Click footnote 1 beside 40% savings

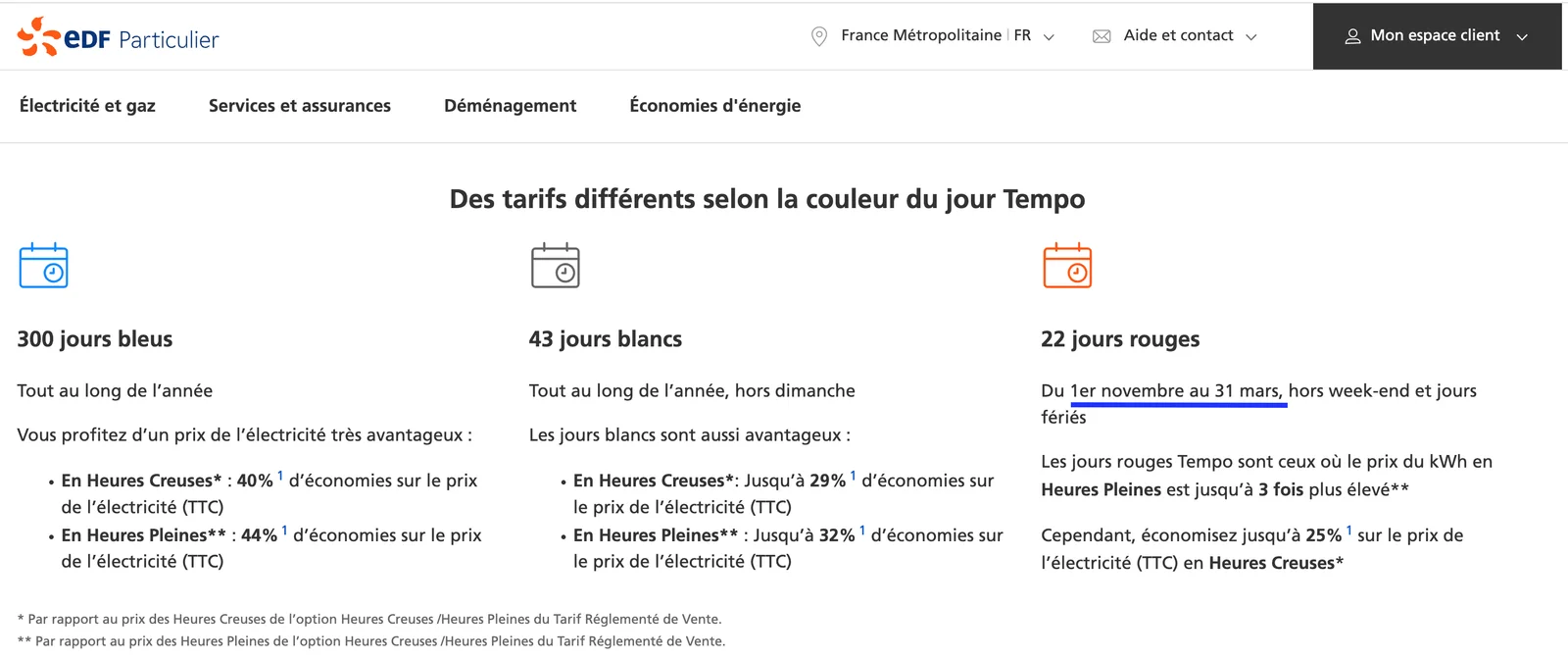pyautogui.click(x=280, y=476)
